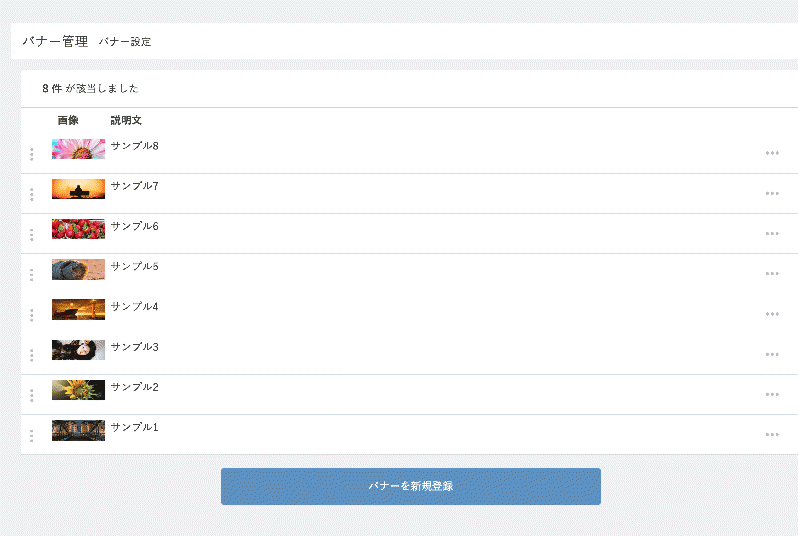Open the three-dot menu for サンプル5
This screenshot has height=536, width=798.
[772, 274]
